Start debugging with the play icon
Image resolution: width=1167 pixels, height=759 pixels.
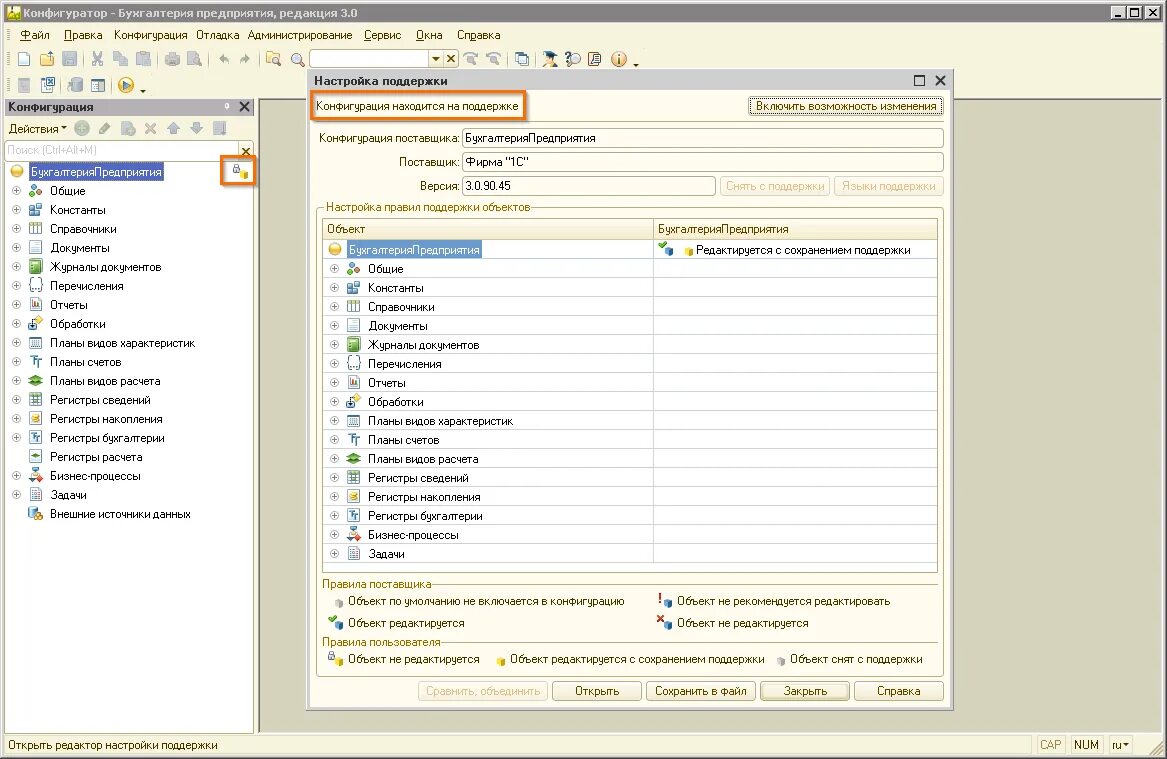(126, 85)
